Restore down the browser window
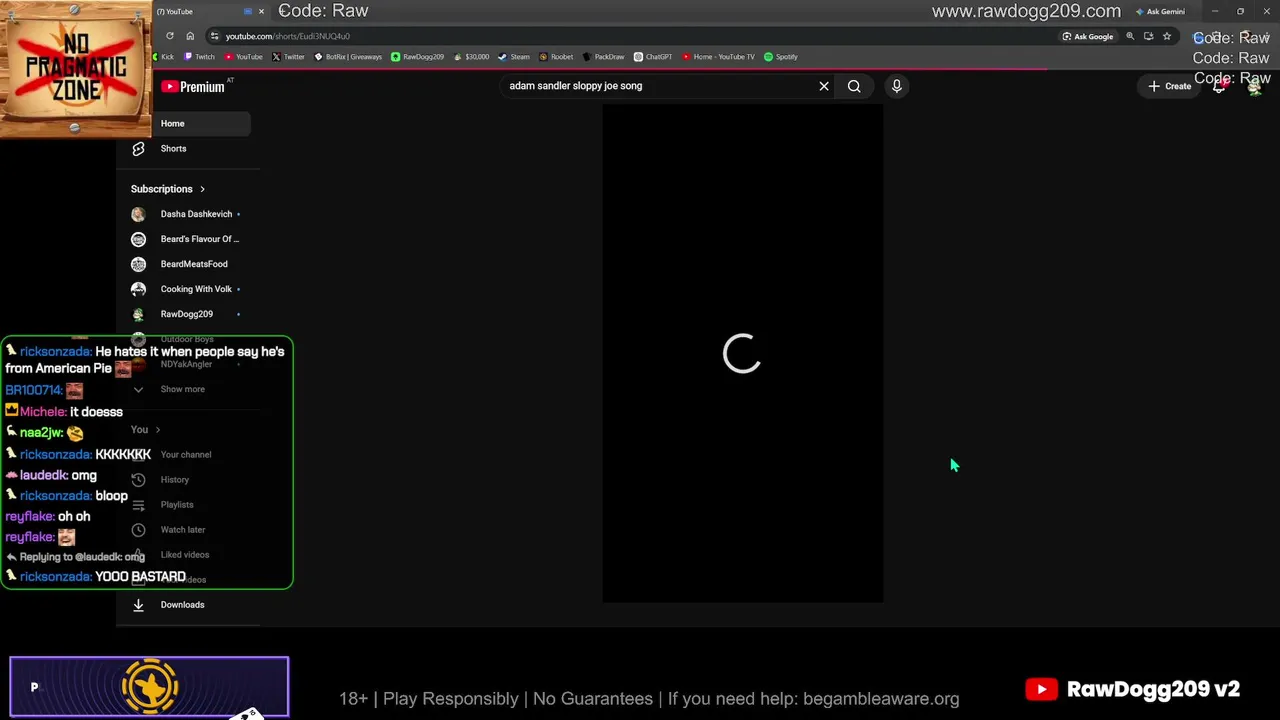The width and height of the screenshot is (1280, 720). (1241, 12)
